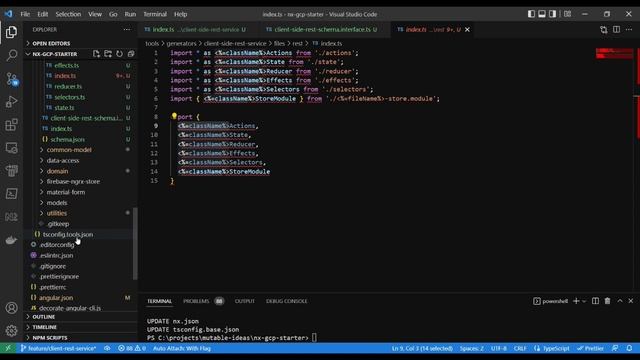Click the editor minimap overview
The image size is (640, 360).
614,53
